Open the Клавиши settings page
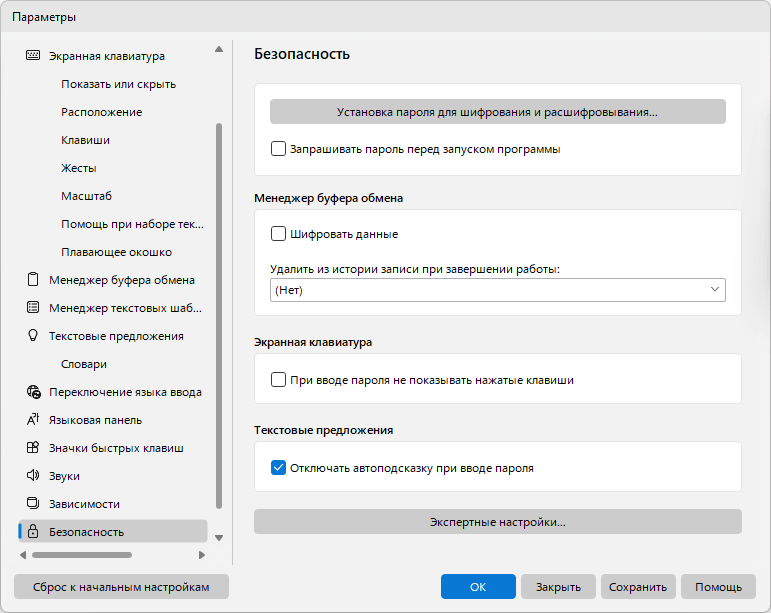 pos(85,140)
